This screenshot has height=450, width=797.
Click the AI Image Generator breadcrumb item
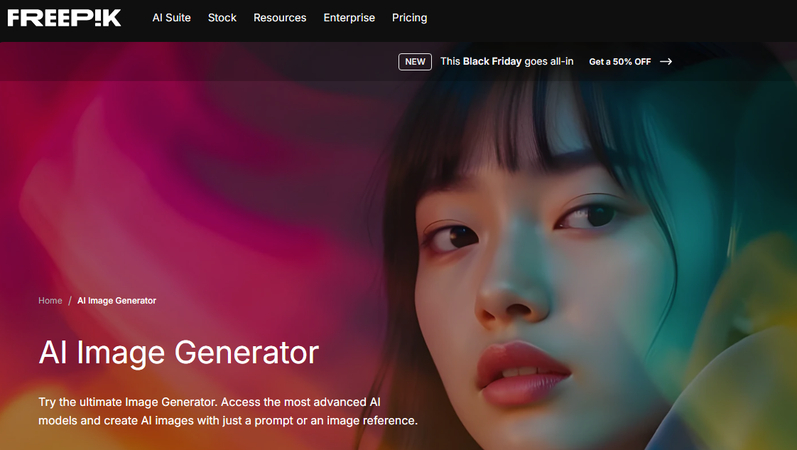click(x=116, y=301)
